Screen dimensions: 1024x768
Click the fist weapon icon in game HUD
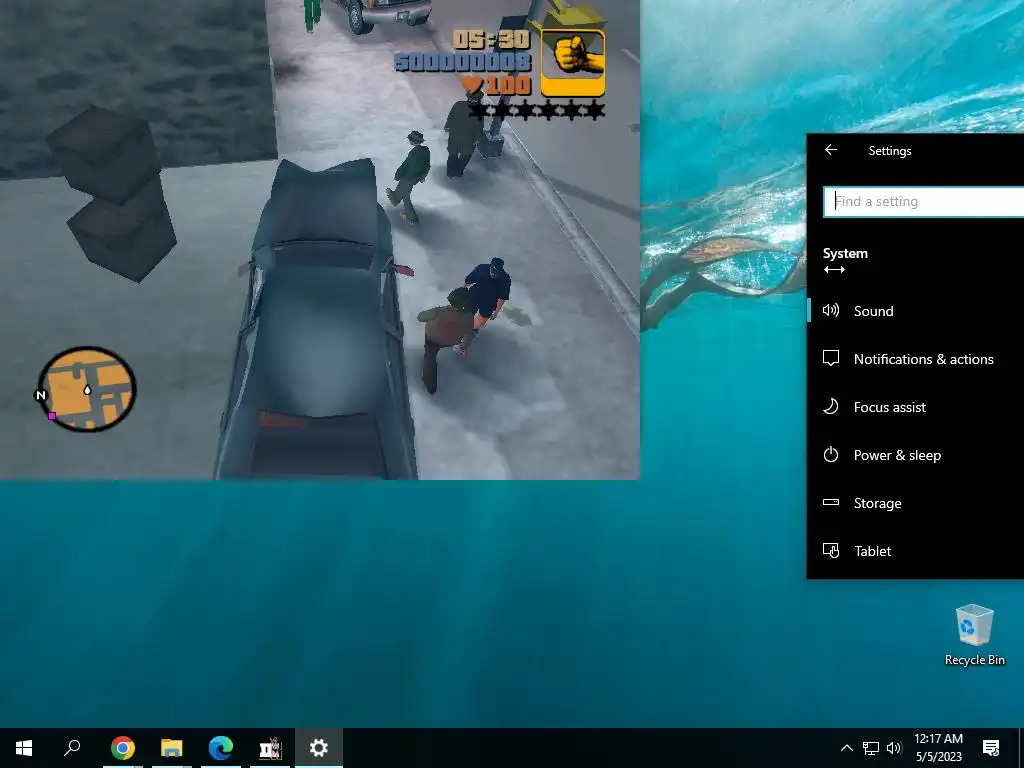(573, 63)
